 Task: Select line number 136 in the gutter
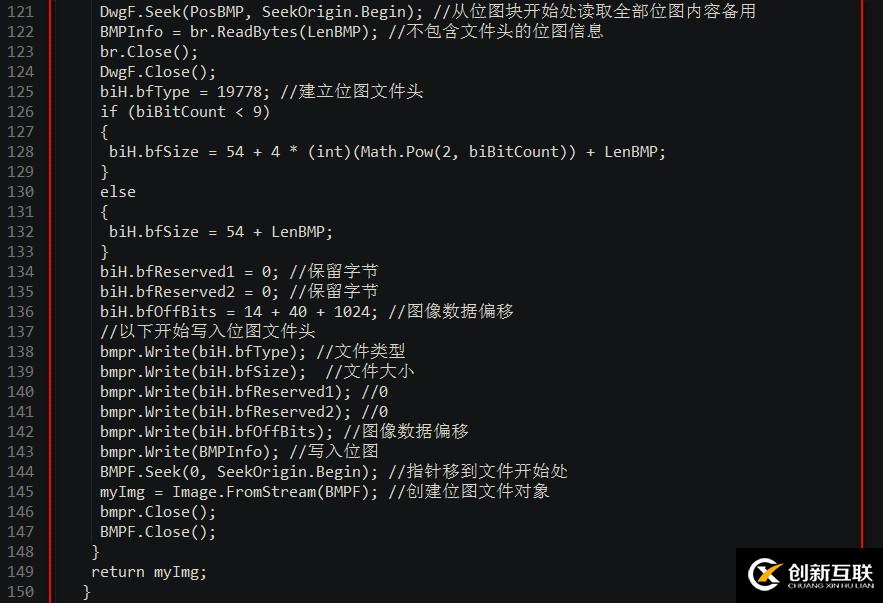pos(20,312)
